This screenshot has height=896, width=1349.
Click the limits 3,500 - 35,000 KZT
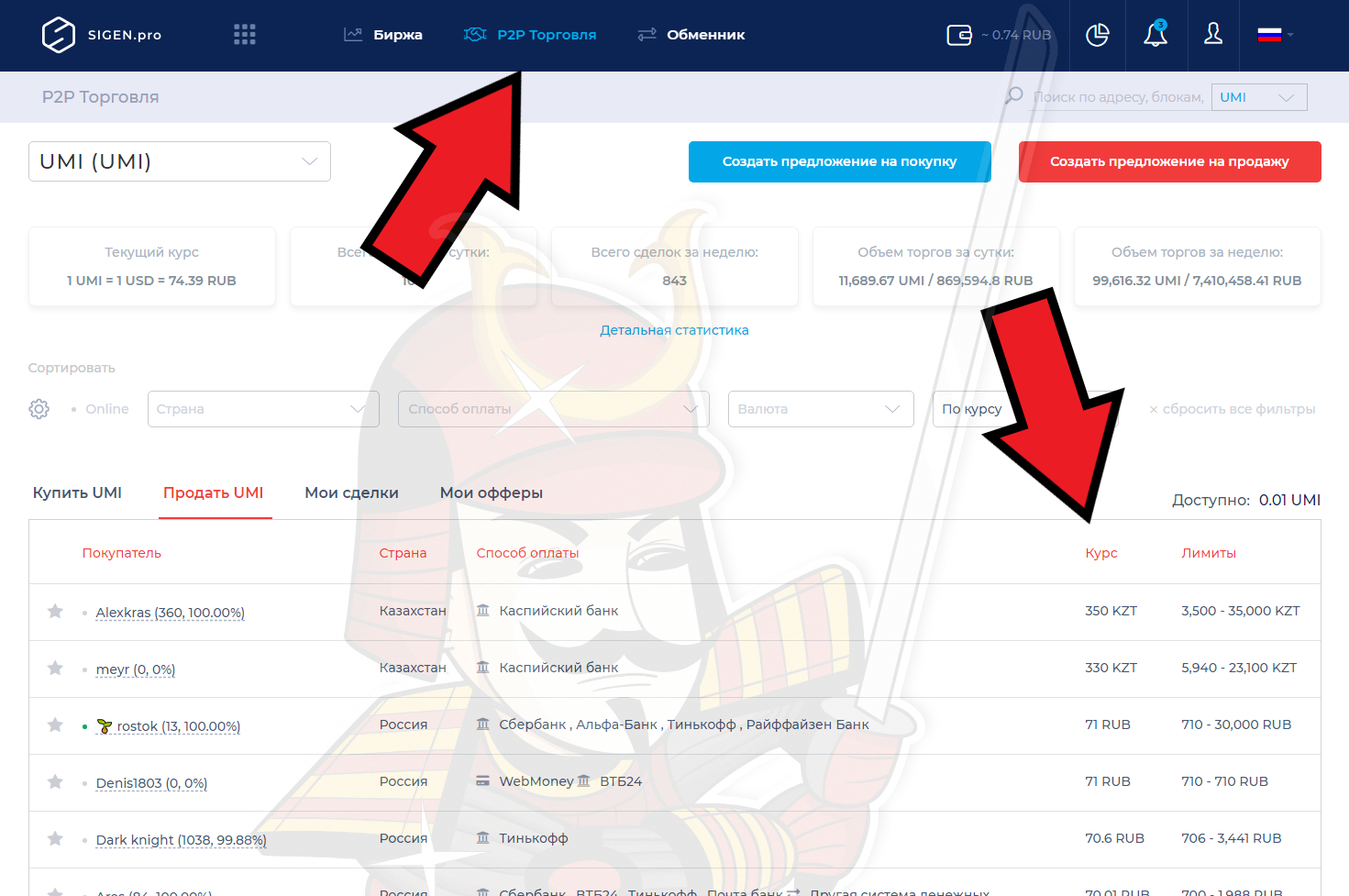tap(1240, 611)
